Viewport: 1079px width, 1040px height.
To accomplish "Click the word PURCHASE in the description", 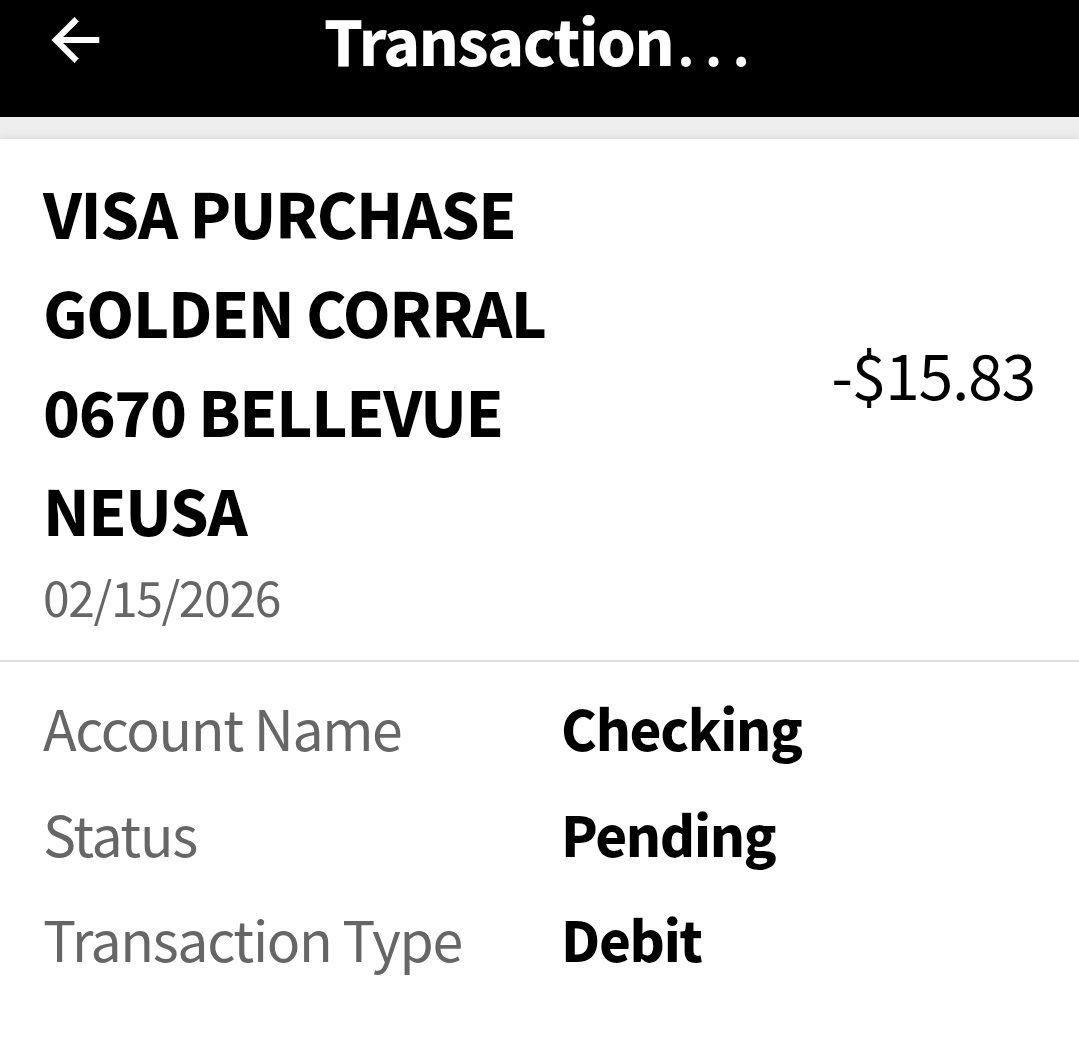I will (352, 215).
